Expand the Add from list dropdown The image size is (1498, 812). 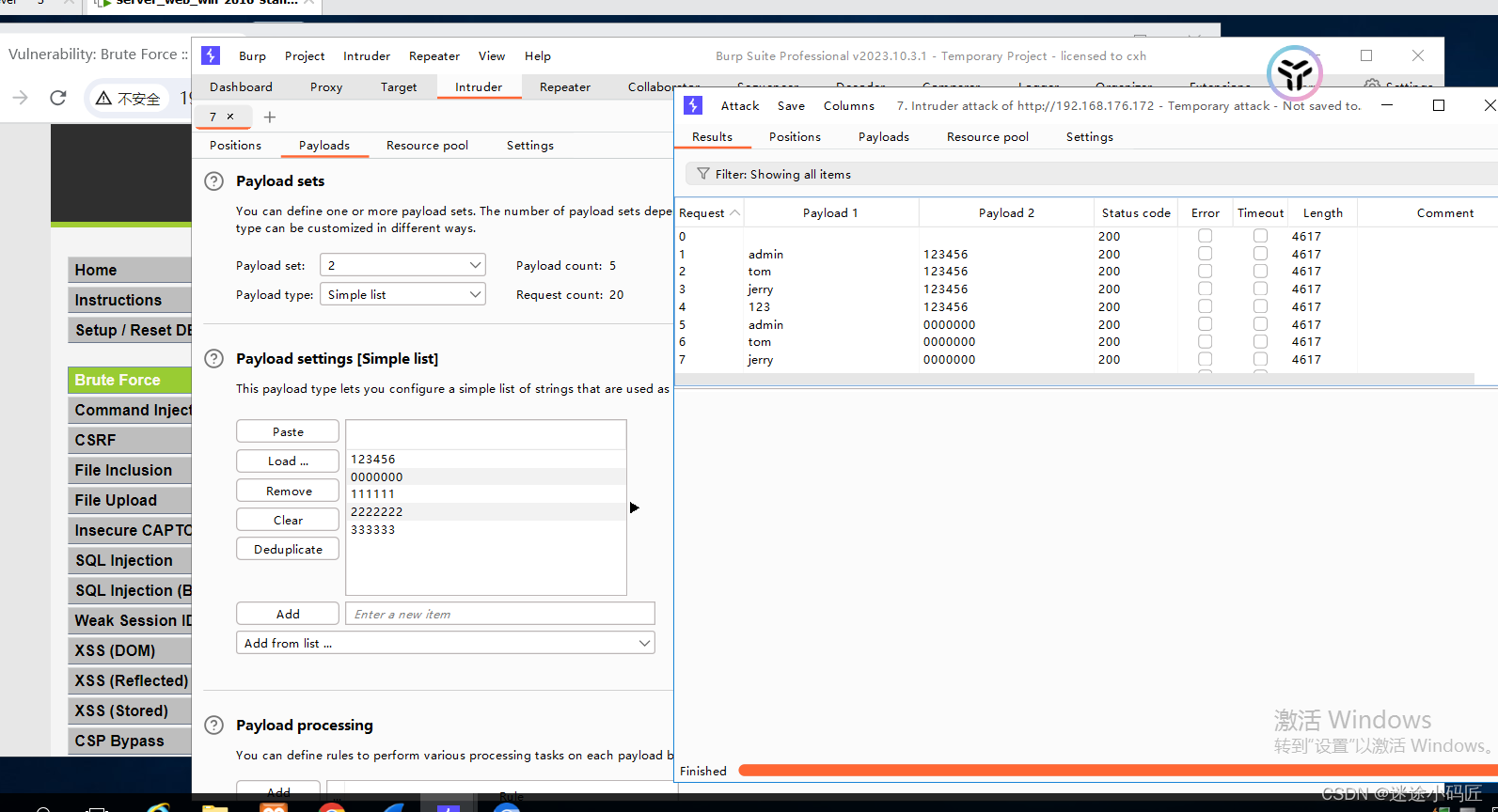446,643
